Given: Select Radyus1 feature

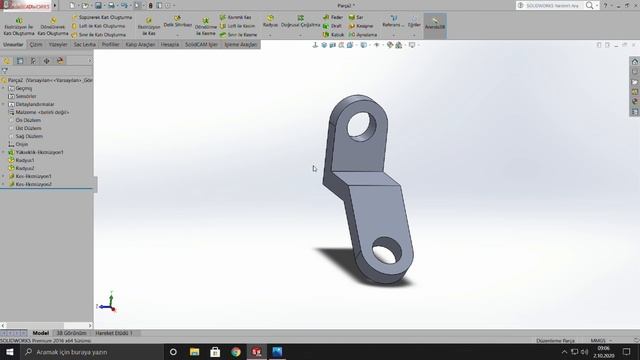Looking at the screenshot, I should pyautogui.click(x=25, y=160).
